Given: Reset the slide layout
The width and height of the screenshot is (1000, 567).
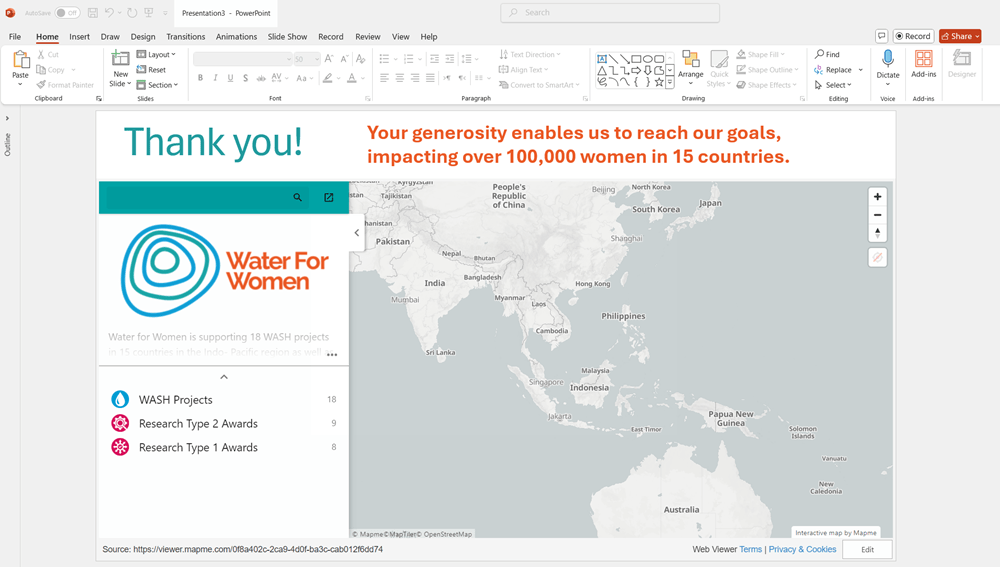Looking at the screenshot, I should pos(151,70).
